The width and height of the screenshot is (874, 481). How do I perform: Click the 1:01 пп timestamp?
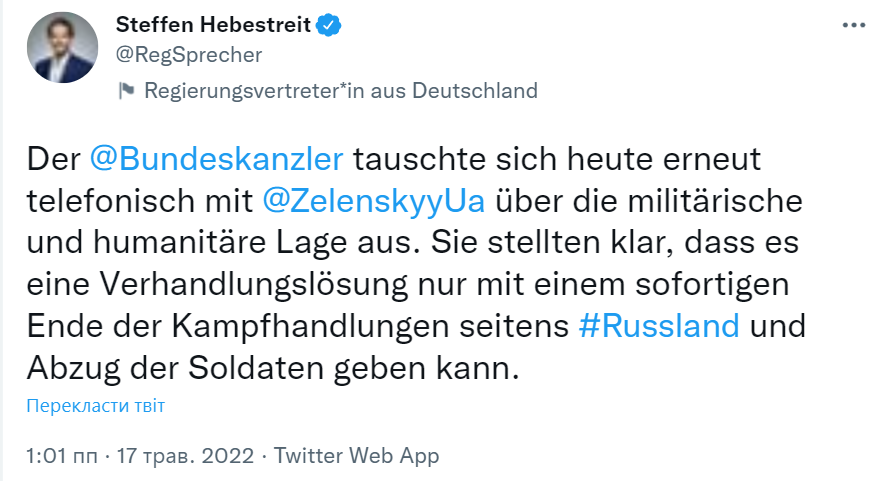click(x=62, y=456)
